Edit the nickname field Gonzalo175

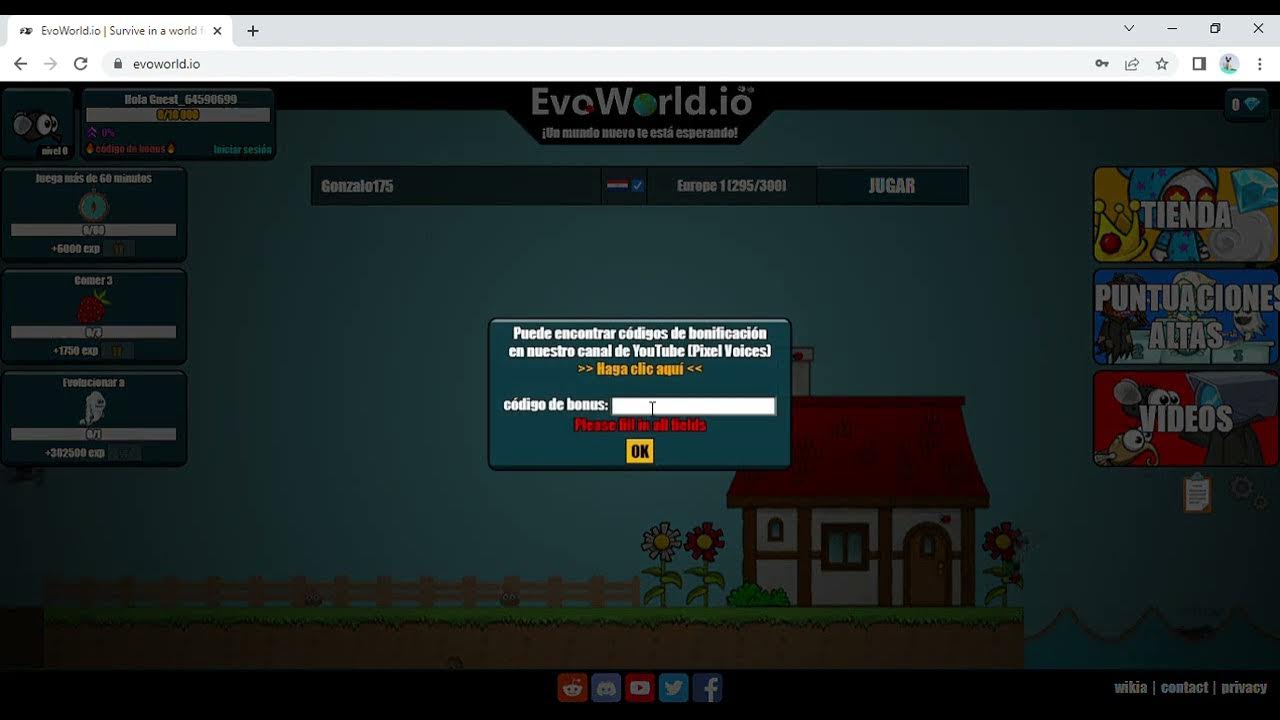[457, 186]
